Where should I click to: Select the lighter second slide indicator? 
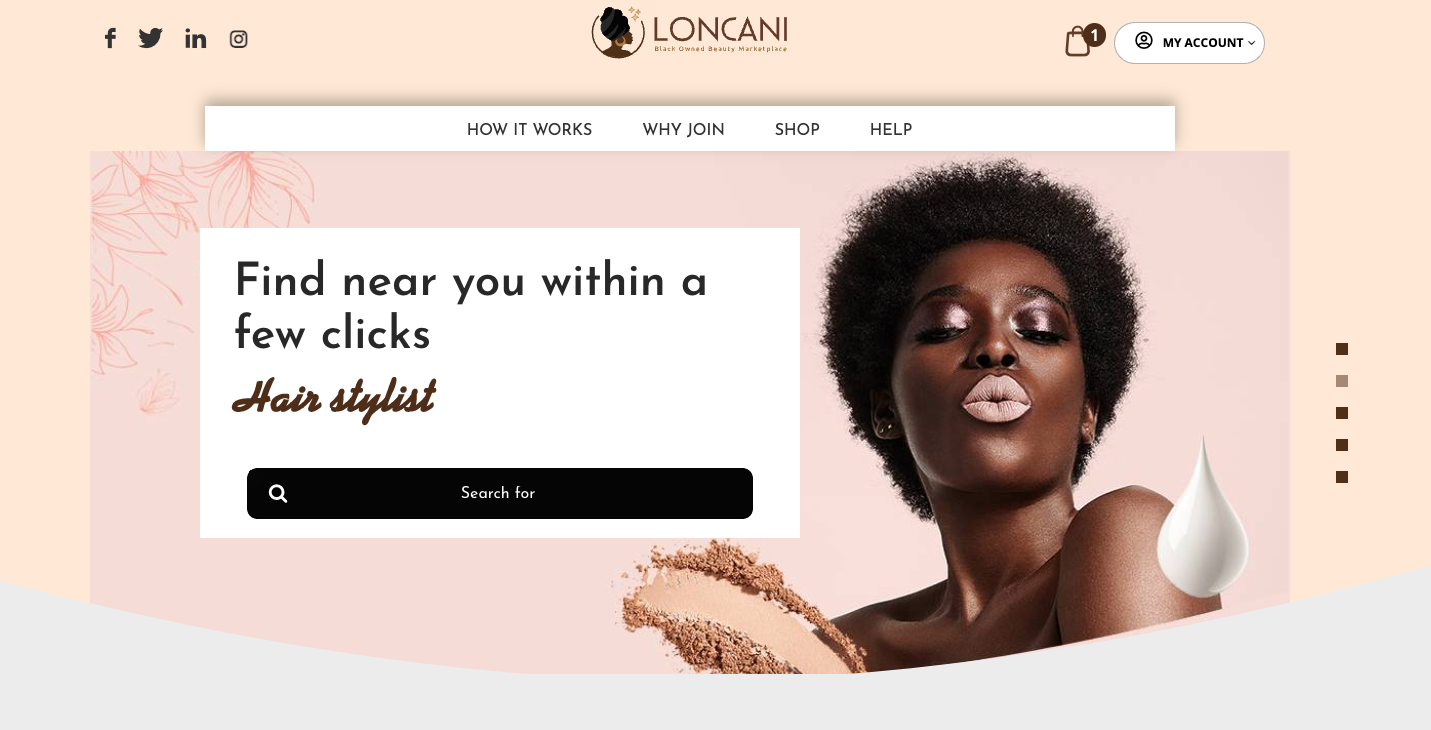[x=1342, y=381]
